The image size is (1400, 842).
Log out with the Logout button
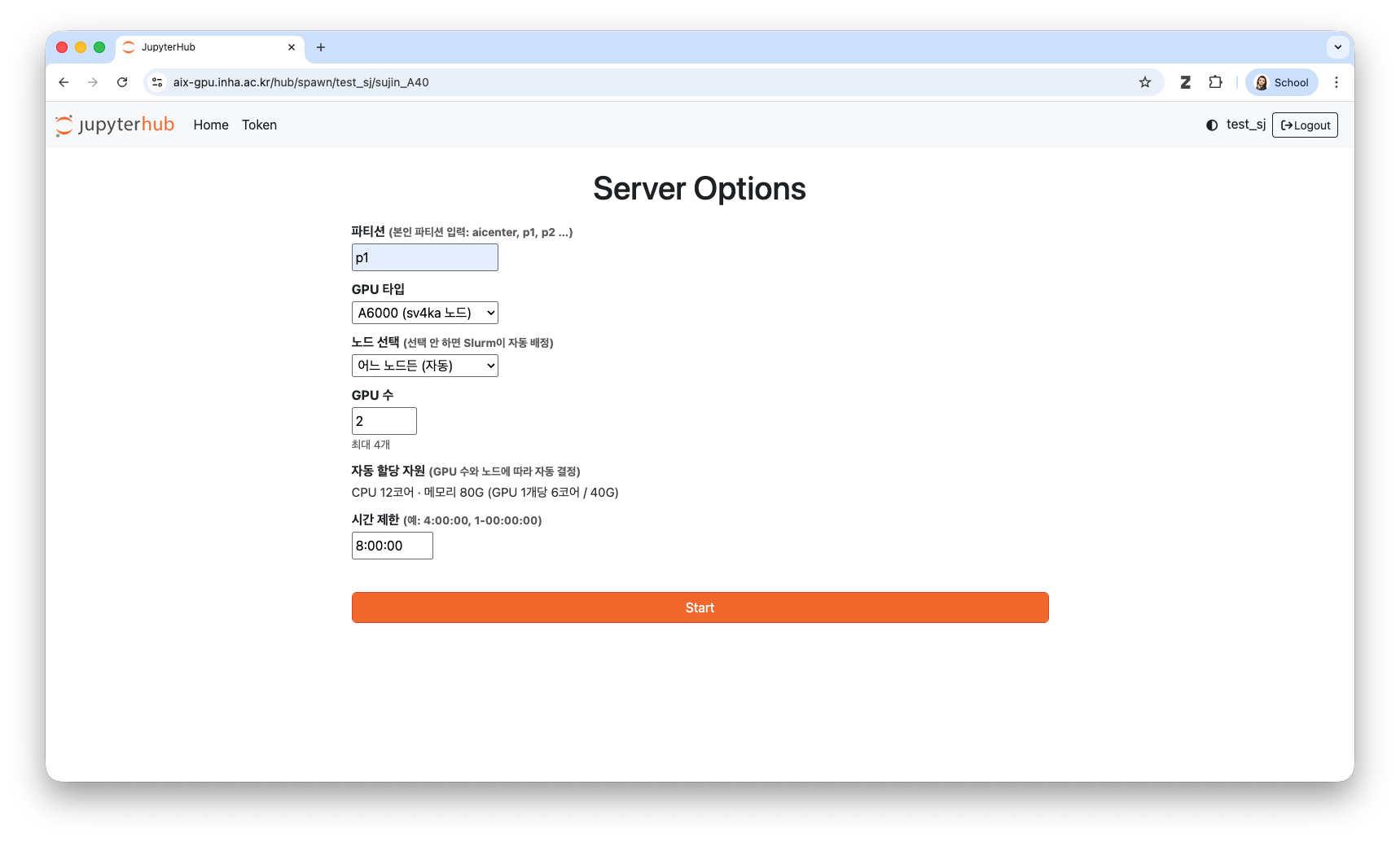tap(1305, 125)
